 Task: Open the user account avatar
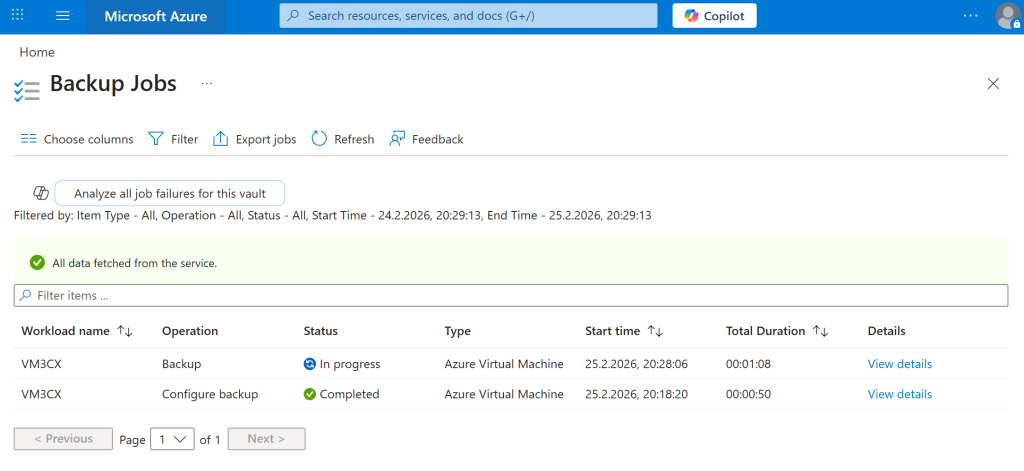click(1007, 16)
